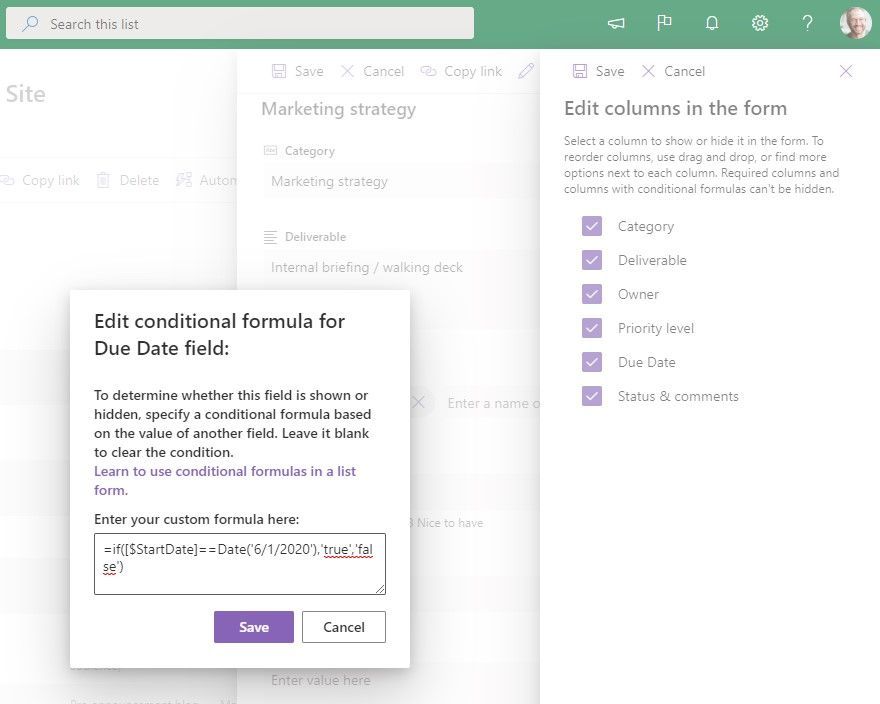Click the help question mark icon
880x704 pixels.
click(x=807, y=23)
